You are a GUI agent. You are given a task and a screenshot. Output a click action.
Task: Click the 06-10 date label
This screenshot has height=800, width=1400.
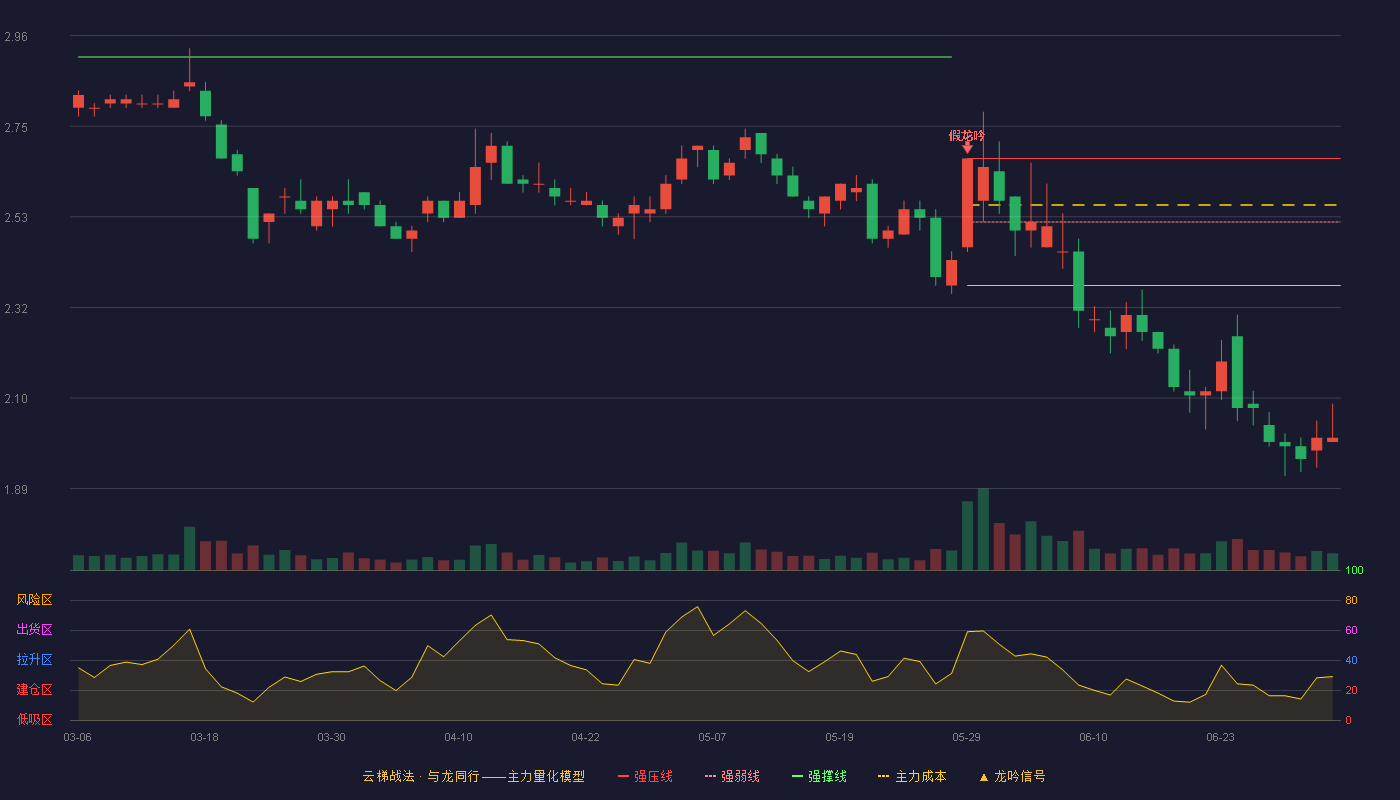(x=1093, y=737)
